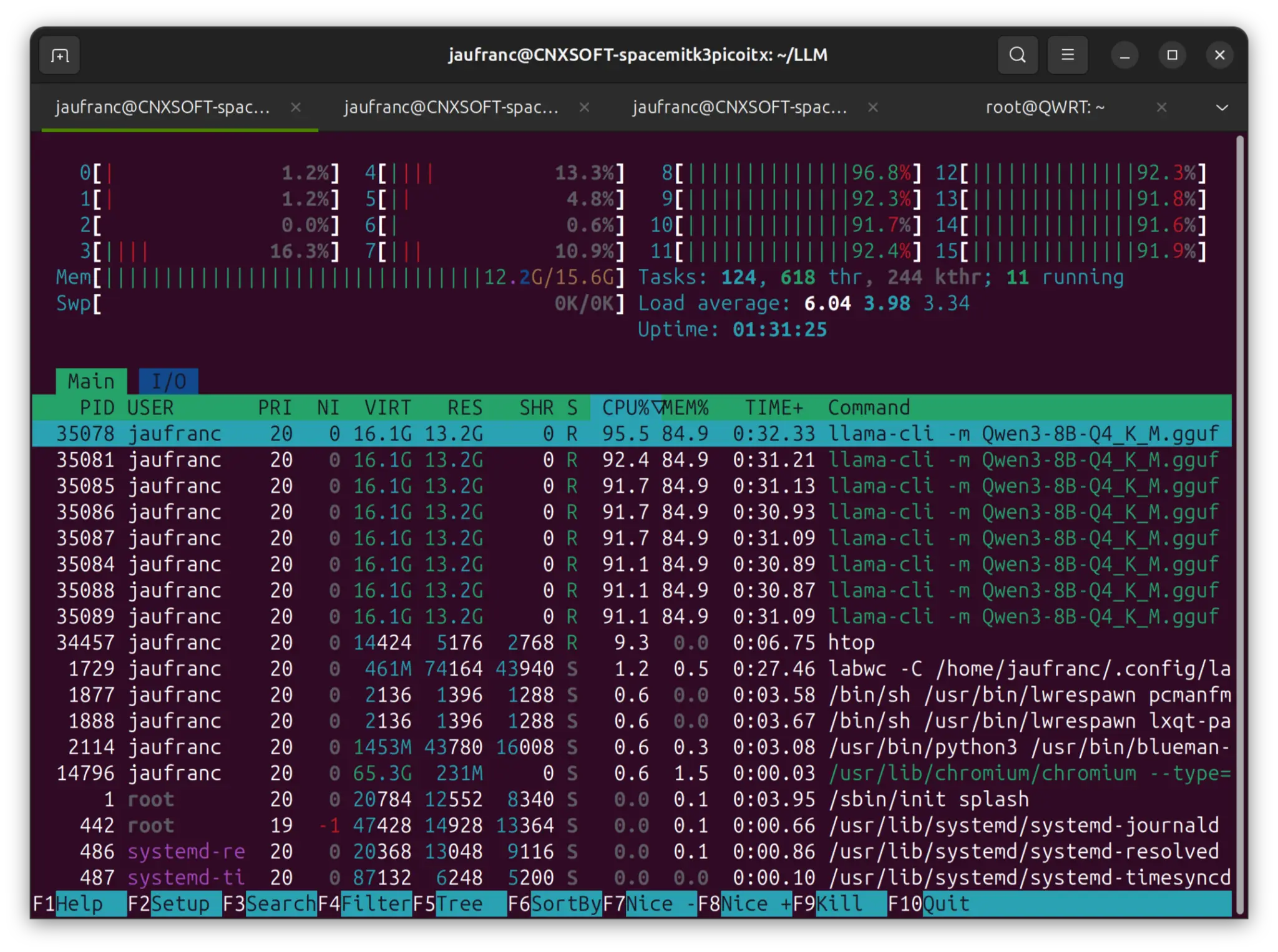Sort by the USER column header

150,407
